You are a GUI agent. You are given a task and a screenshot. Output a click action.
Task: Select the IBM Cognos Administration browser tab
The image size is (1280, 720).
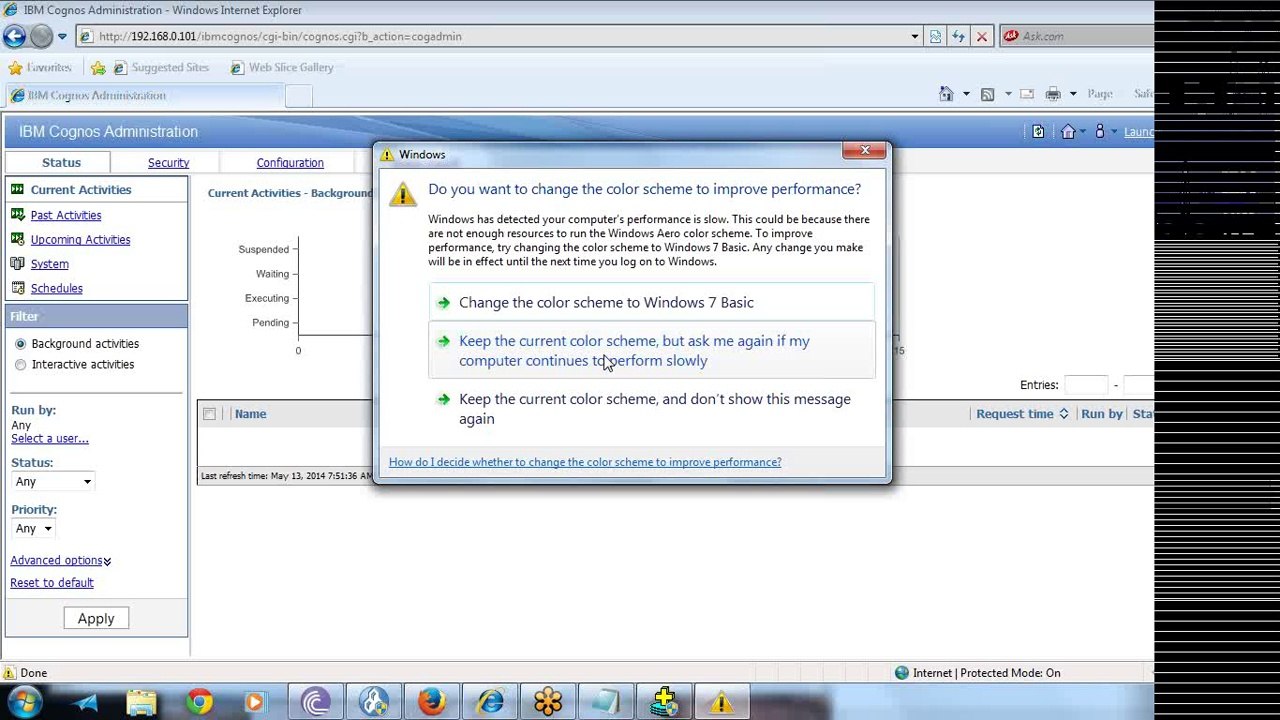pyautogui.click(x=144, y=96)
